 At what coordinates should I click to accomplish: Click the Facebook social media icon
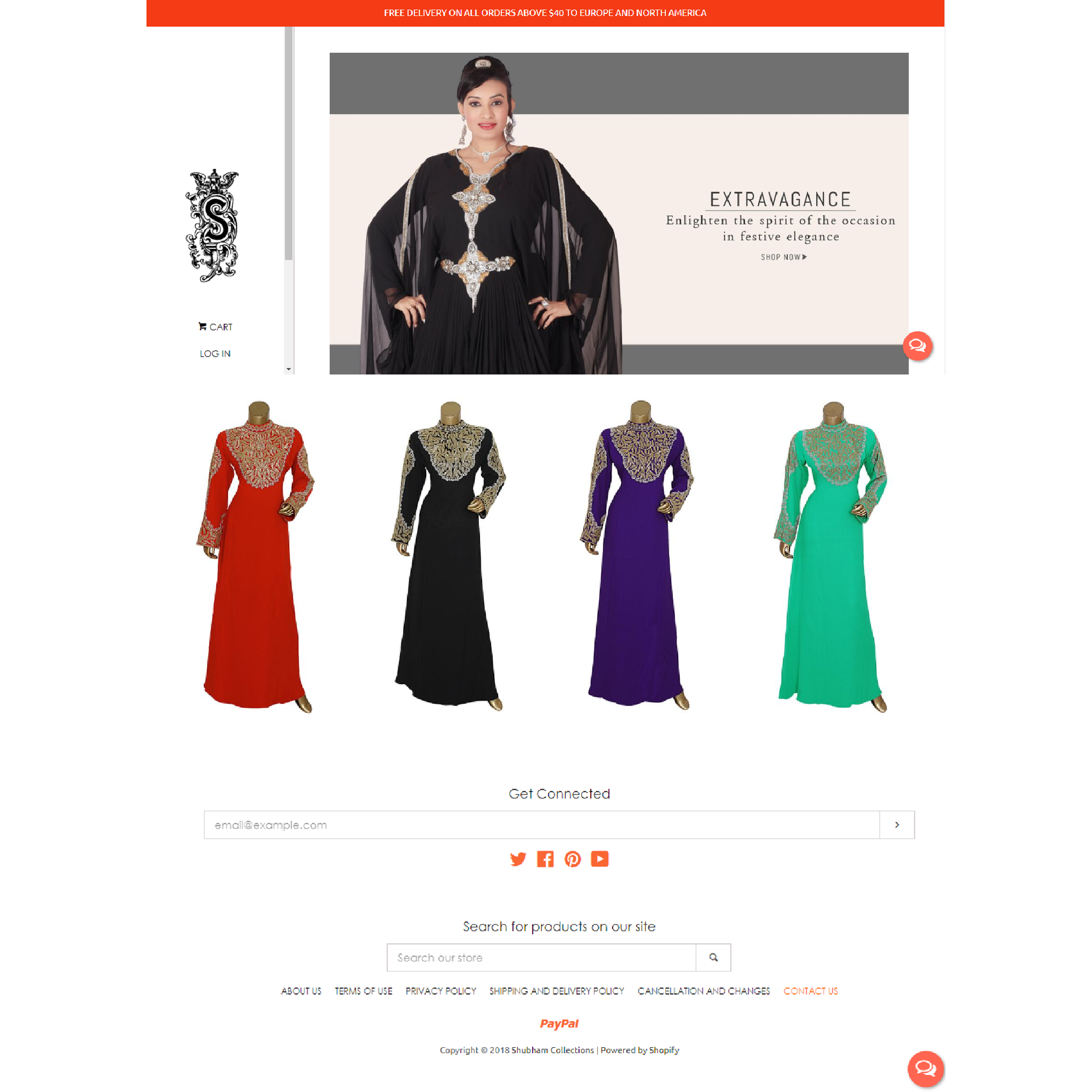pyautogui.click(x=545, y=859)
